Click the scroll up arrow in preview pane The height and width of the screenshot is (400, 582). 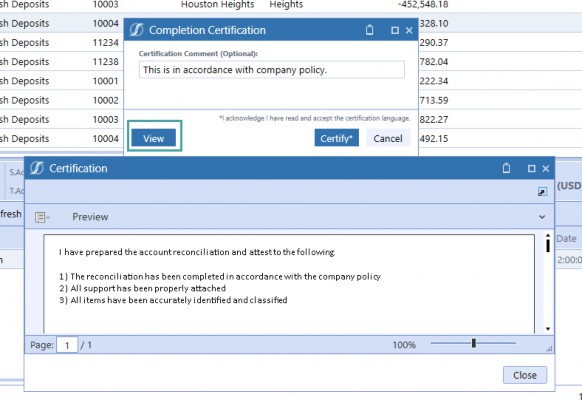tap(548, 236)
